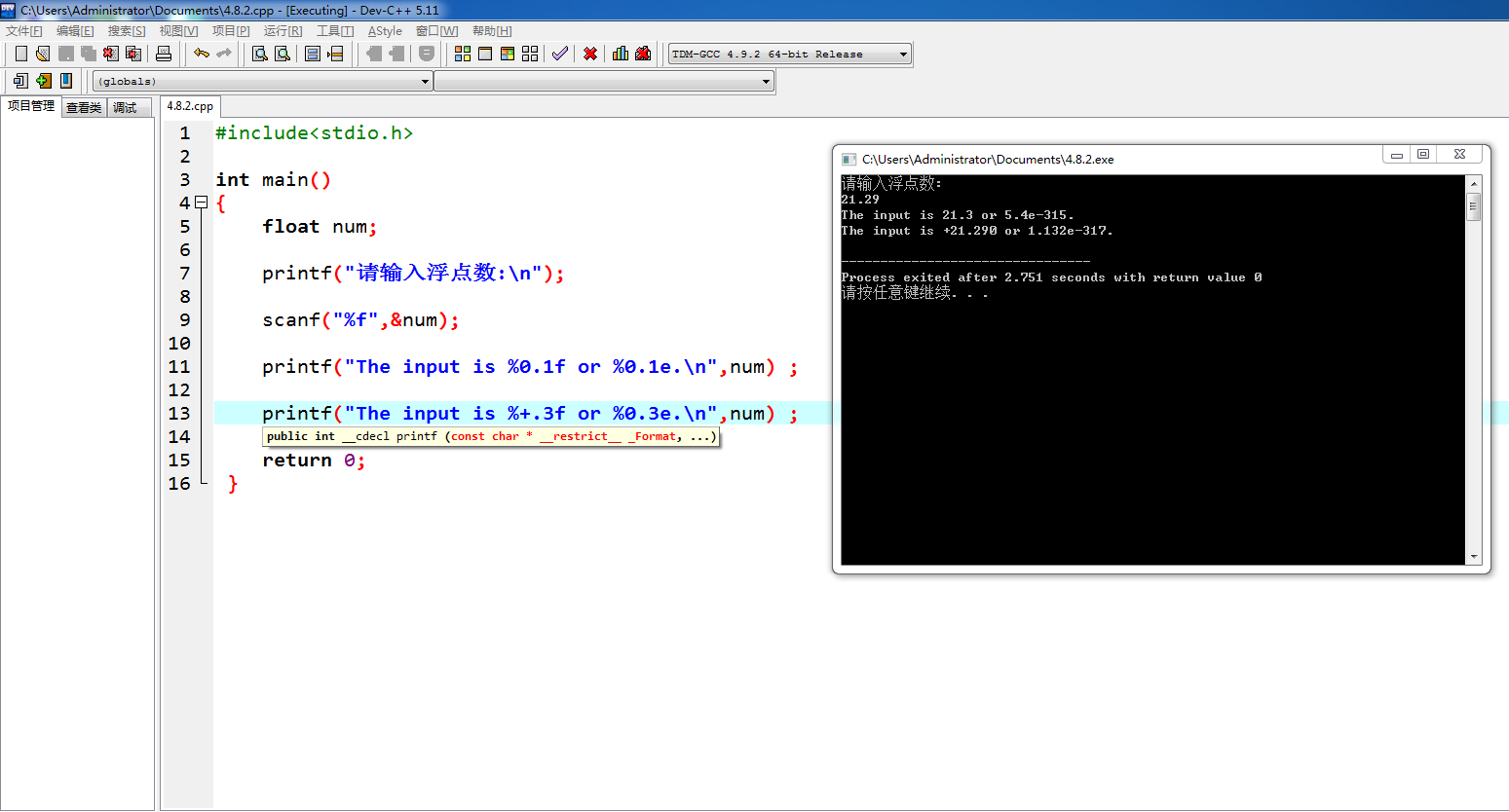Click line number 11 in the gutter
The height and width of the screenshot is (812, 1509).
tap(179, 367)
